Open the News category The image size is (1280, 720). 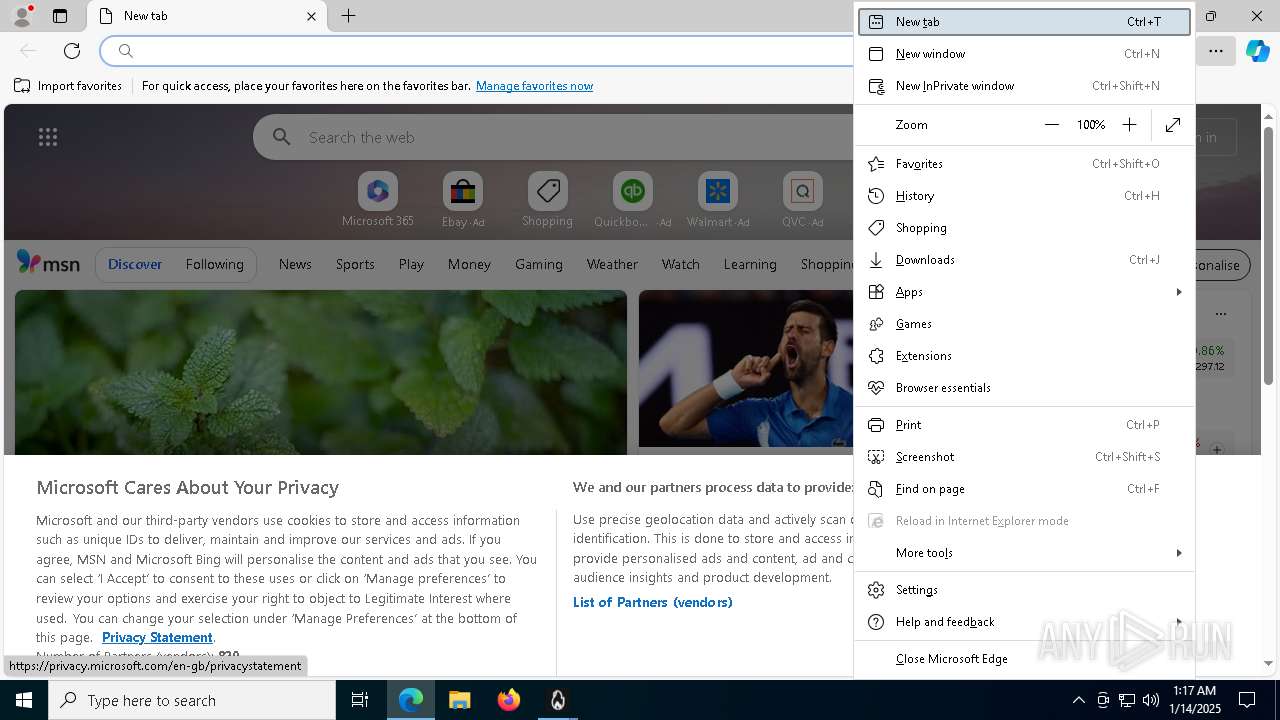tap(295, 264)
